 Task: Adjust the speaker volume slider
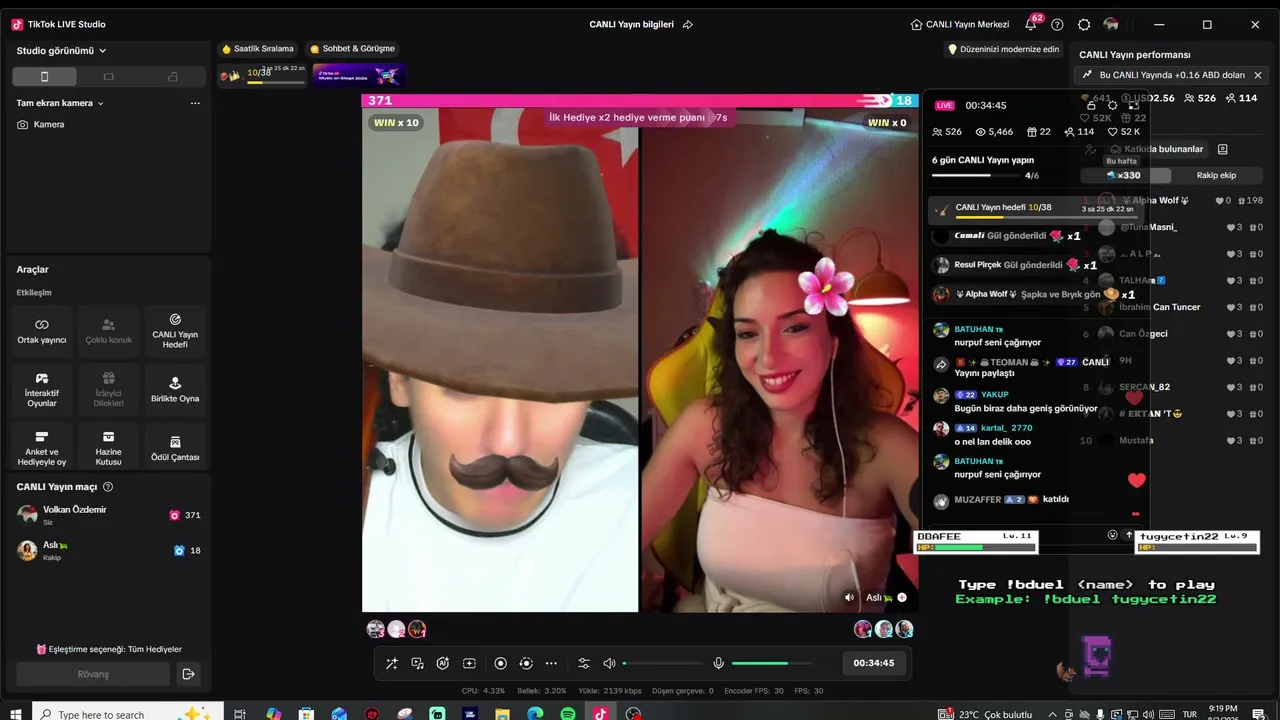(663, 663)
